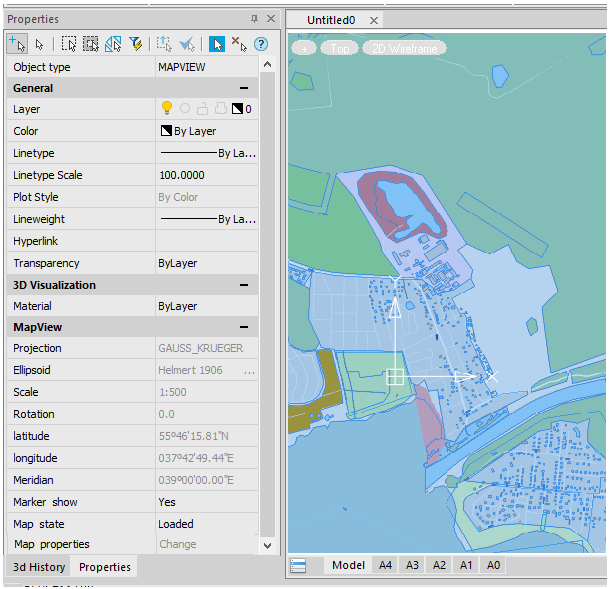Click Change in Map properties row
609x589 pixels.
coord(178,545)
